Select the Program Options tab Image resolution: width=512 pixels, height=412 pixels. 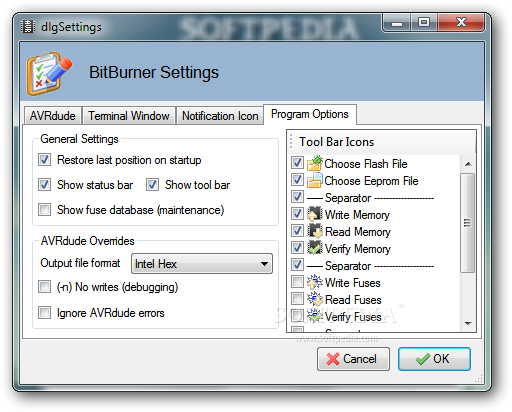click(x=310, y=114)
